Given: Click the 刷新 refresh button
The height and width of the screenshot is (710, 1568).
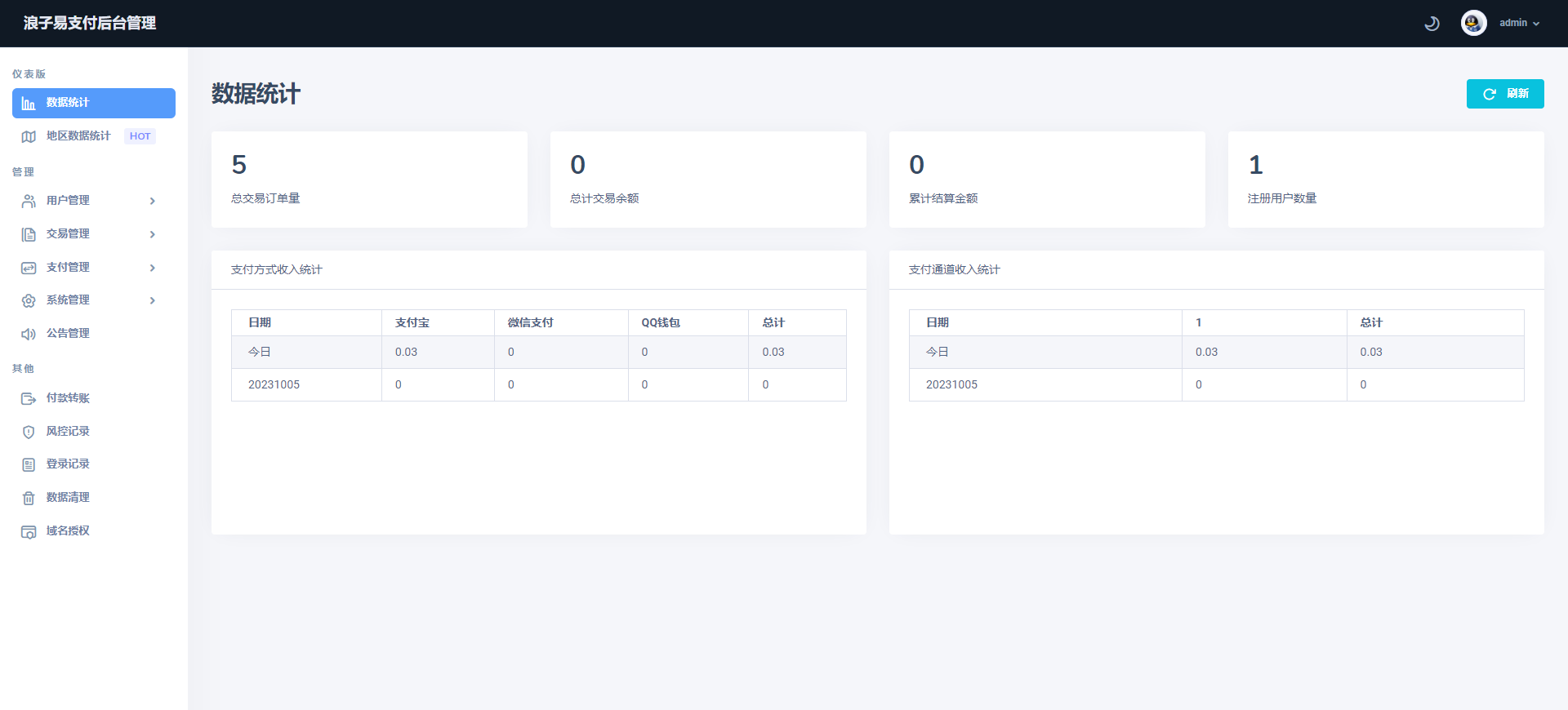Looking at the screenshot, I should pos(1504,94).
